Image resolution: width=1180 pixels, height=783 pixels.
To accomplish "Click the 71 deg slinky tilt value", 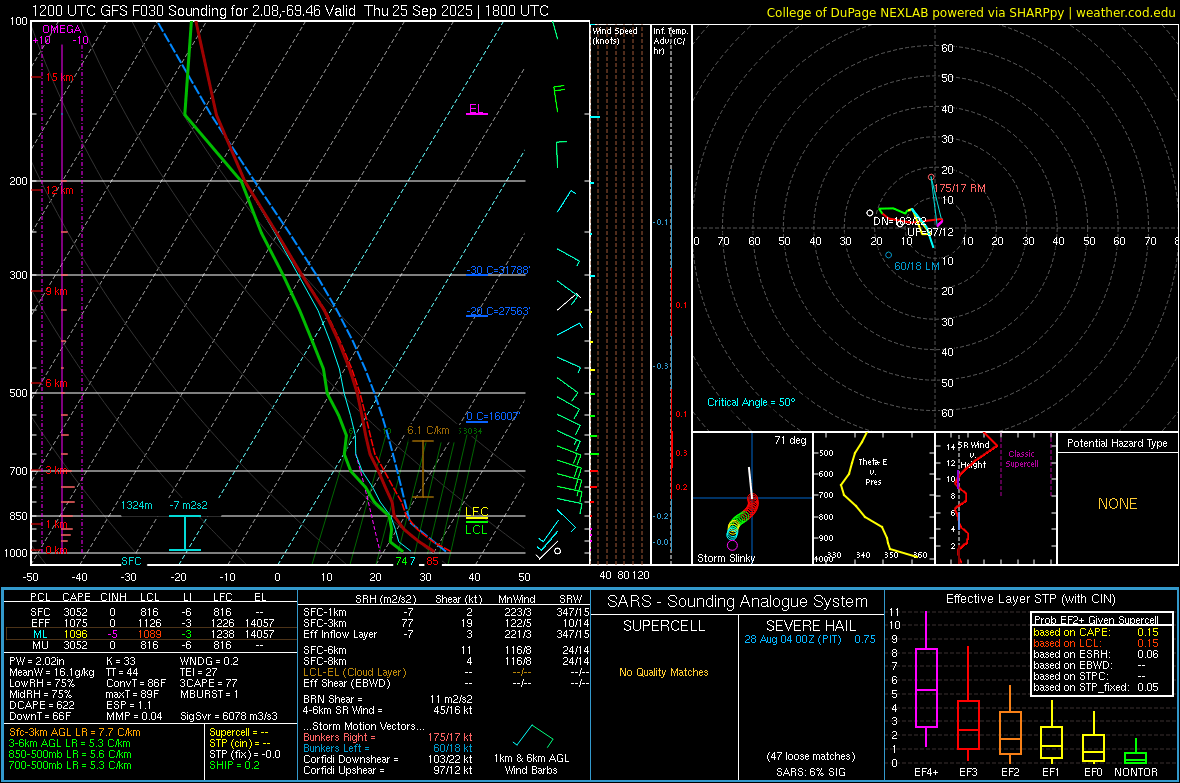I will 790,440.
